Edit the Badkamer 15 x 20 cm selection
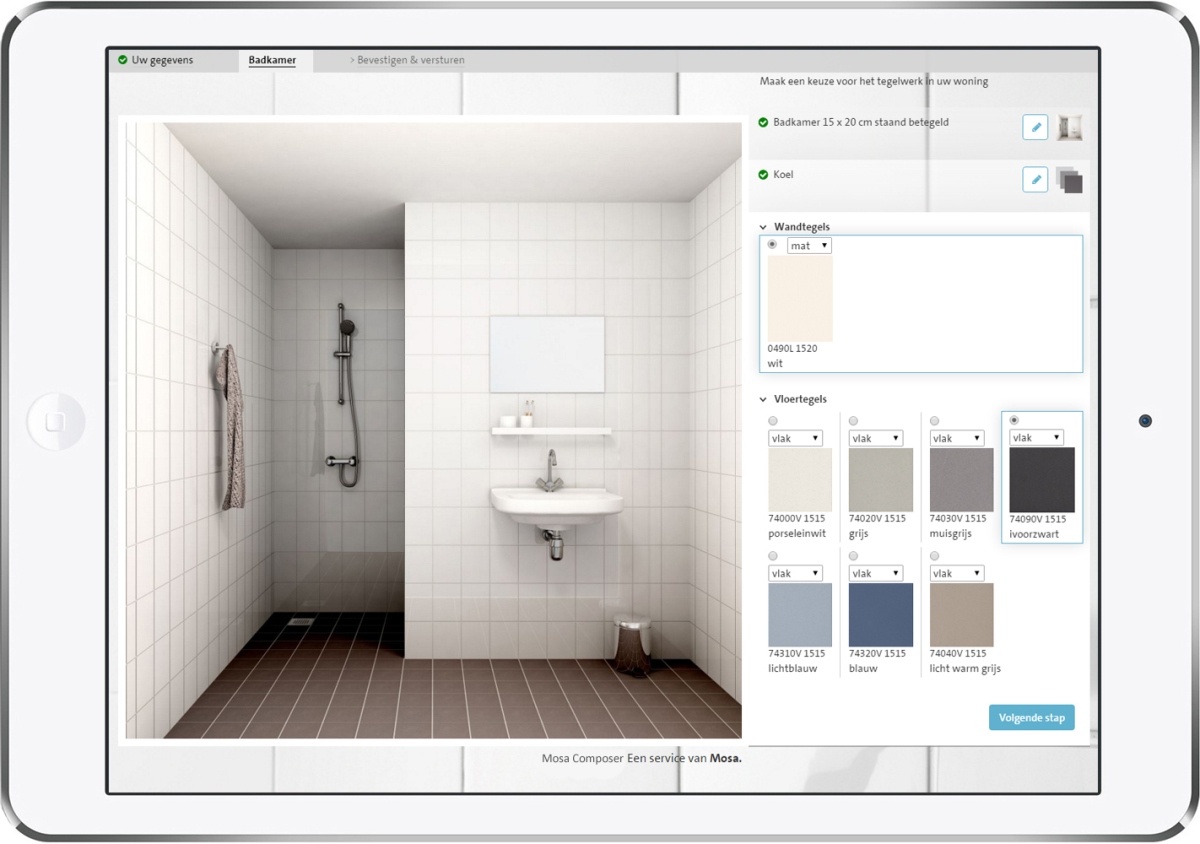 click(x=1035, y=127)
